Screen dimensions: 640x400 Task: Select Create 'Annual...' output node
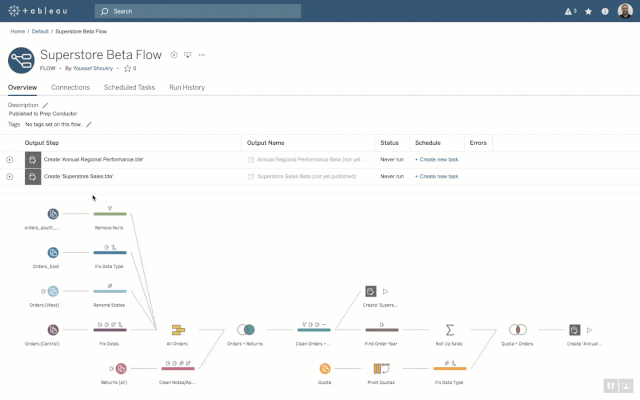[x=575, y=330]
